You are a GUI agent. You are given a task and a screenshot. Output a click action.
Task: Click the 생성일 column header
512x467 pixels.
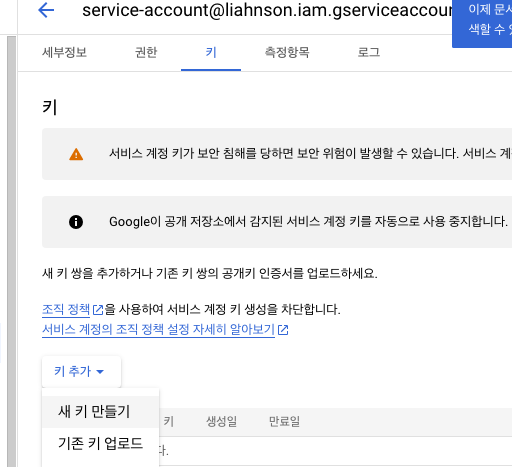pos(222,421)
